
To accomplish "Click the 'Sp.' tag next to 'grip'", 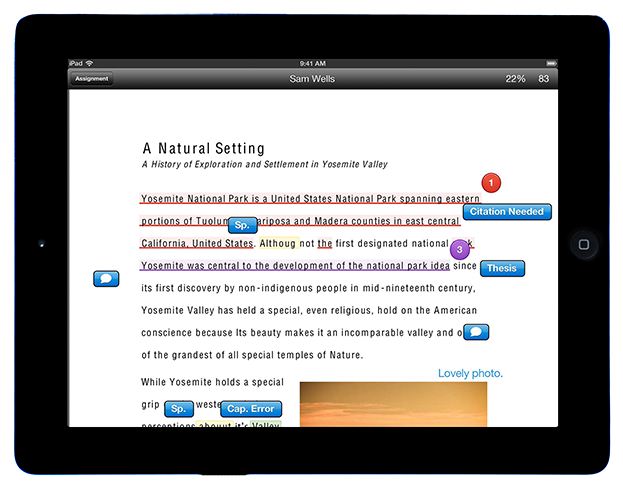I will 180,409.
